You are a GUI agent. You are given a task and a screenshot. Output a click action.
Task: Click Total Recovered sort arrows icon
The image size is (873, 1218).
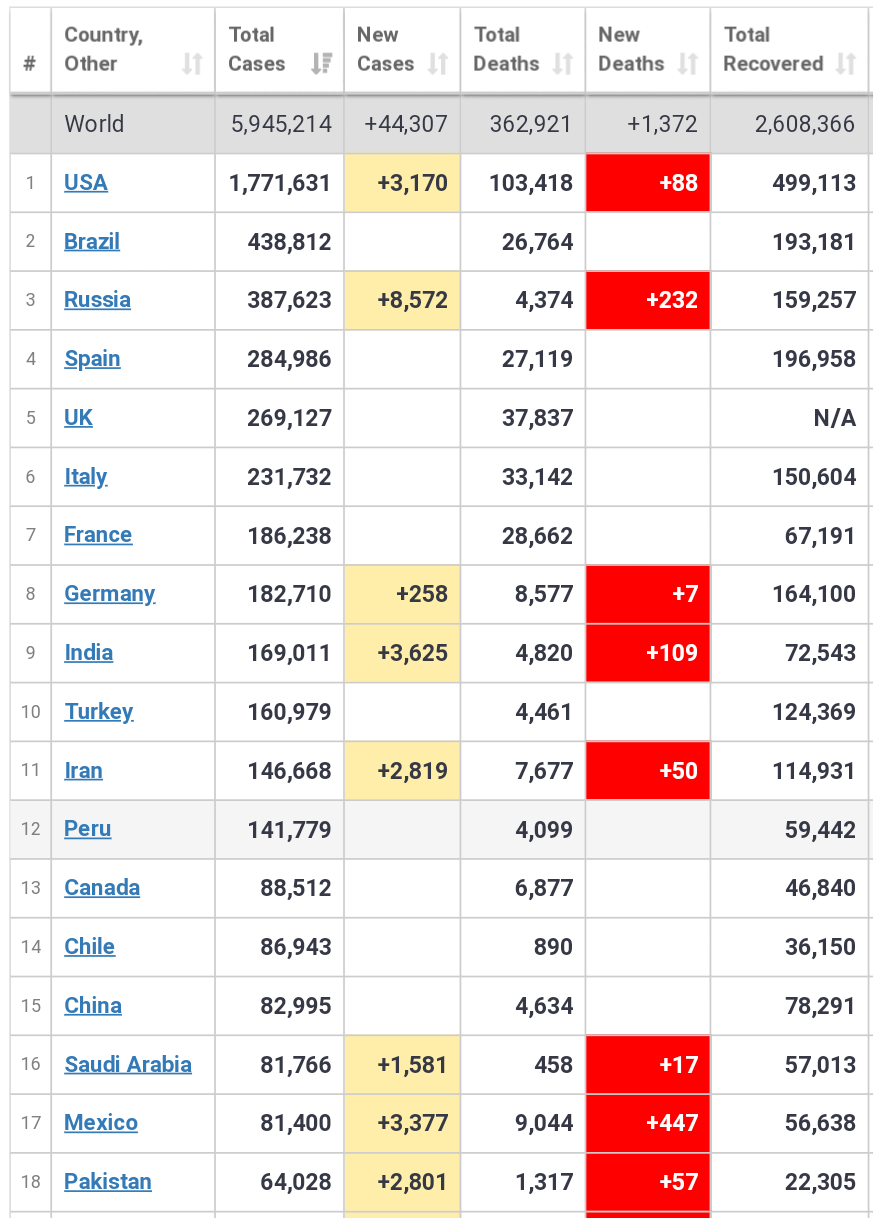coord(846,64)
